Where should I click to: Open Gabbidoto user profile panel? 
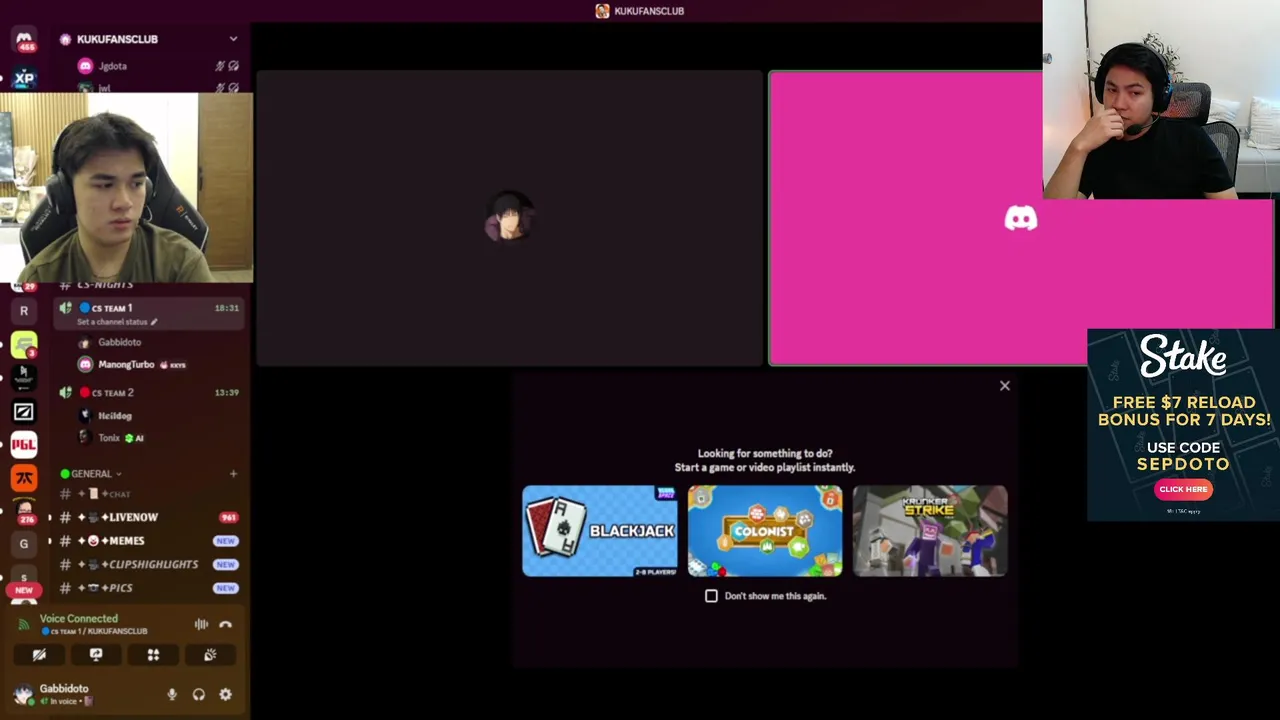coord(64,694)
